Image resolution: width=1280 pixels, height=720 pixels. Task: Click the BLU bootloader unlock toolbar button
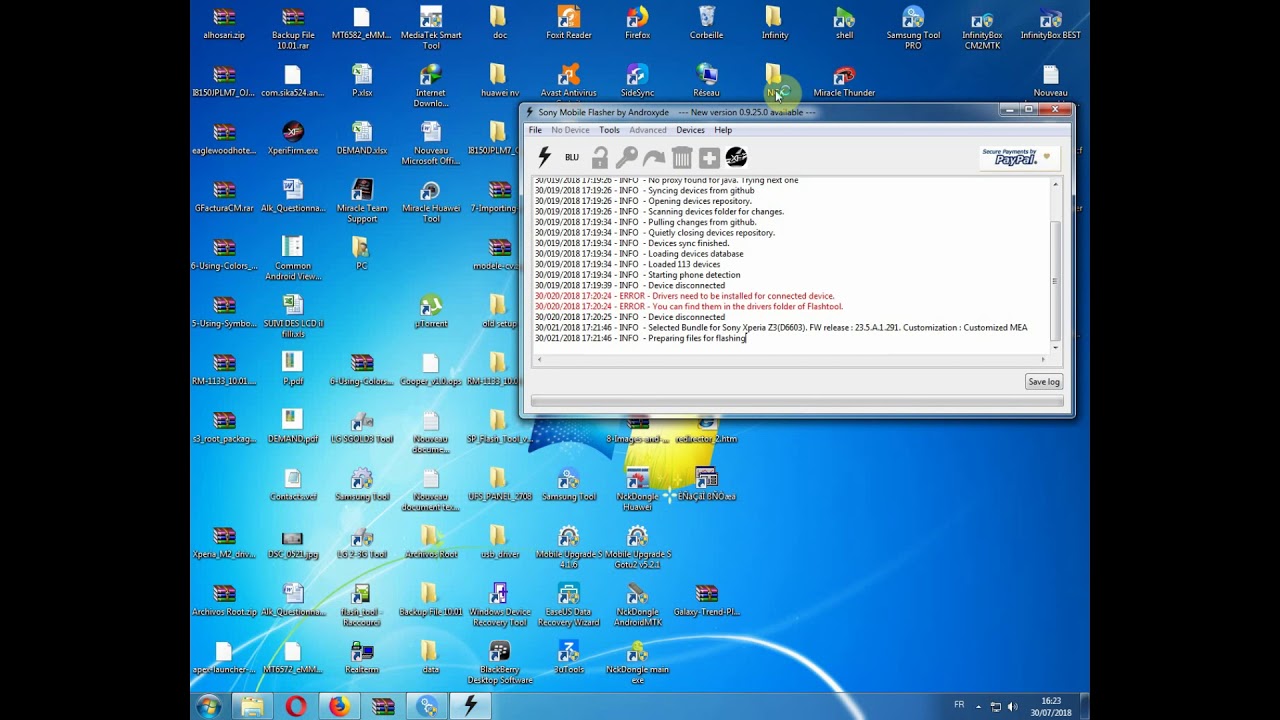tap(572, 157)
